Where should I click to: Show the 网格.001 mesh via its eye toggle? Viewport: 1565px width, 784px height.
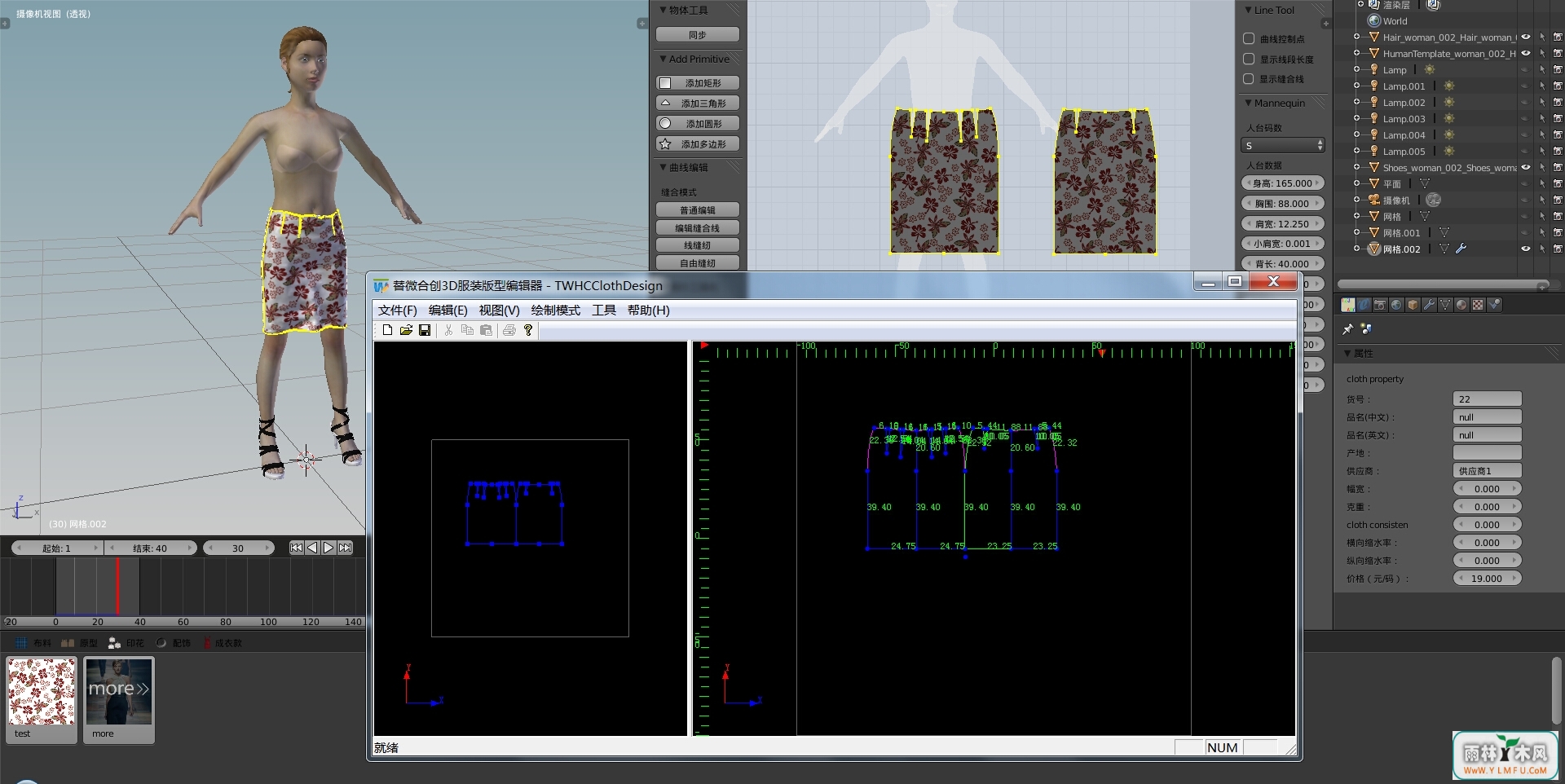pos(1526,233)
